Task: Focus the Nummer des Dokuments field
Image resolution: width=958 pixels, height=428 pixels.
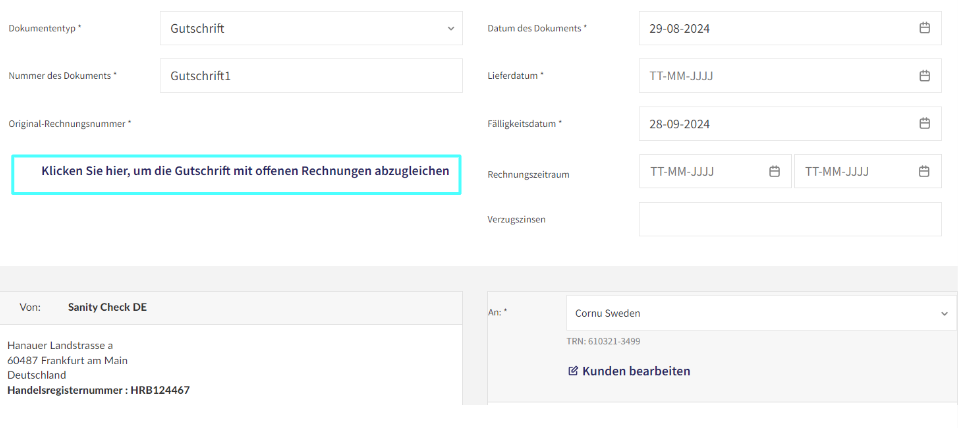Action: (x=311, y=76)
